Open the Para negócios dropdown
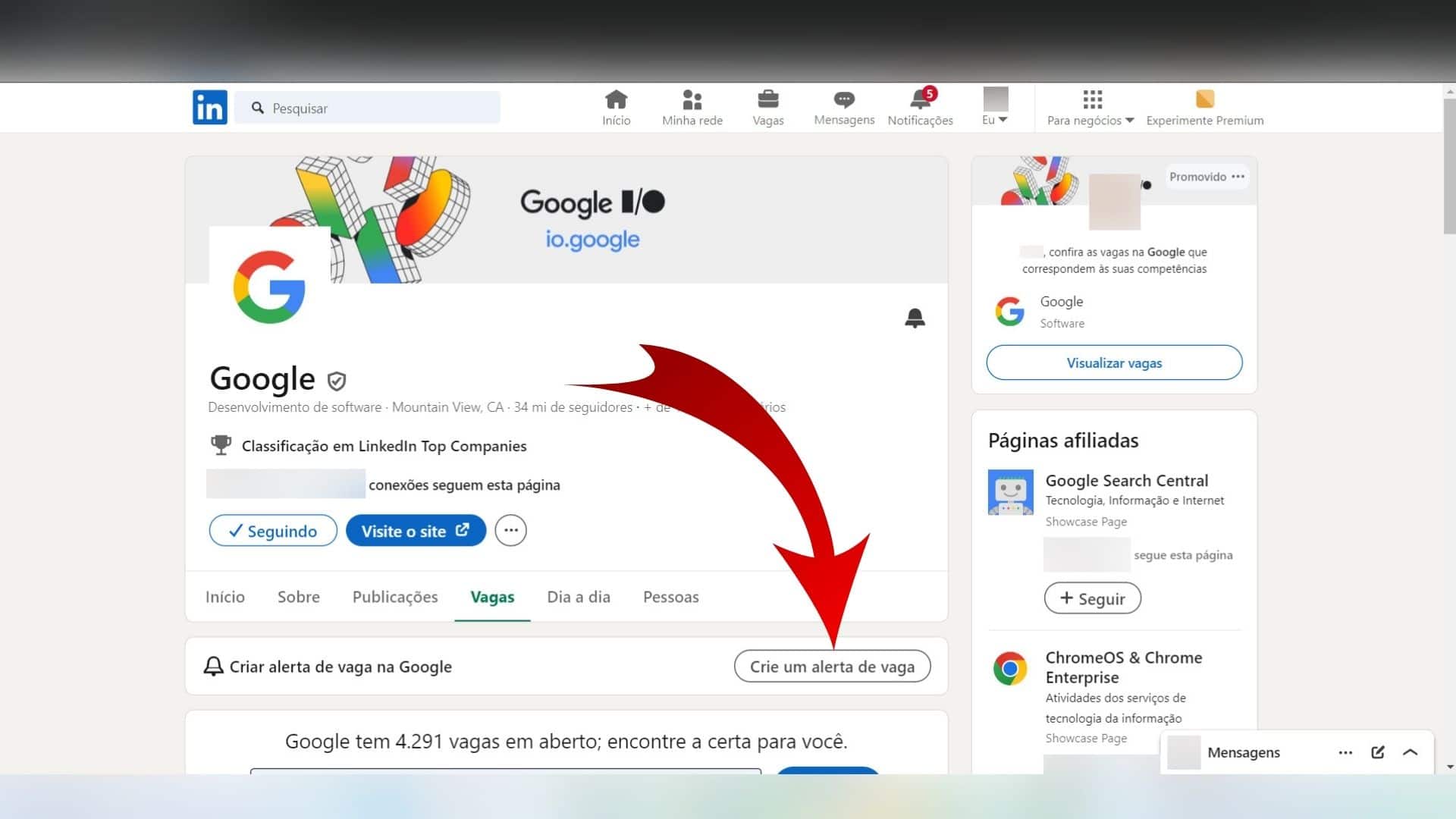The height and width of the screenshot is (819, 1456). point(1090,107)
